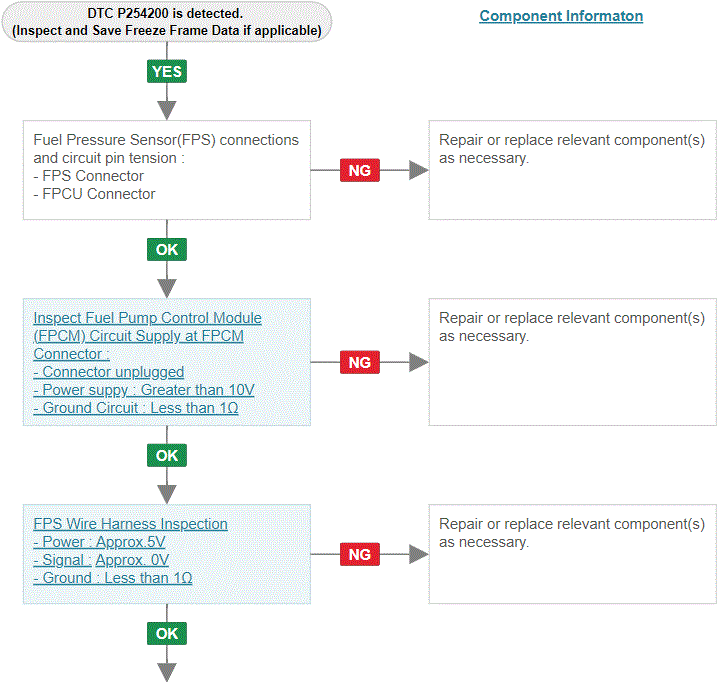The height and width of the screenshot is (688, 719).
Task: Click the Power Approx.5V link
Action: 99,542
